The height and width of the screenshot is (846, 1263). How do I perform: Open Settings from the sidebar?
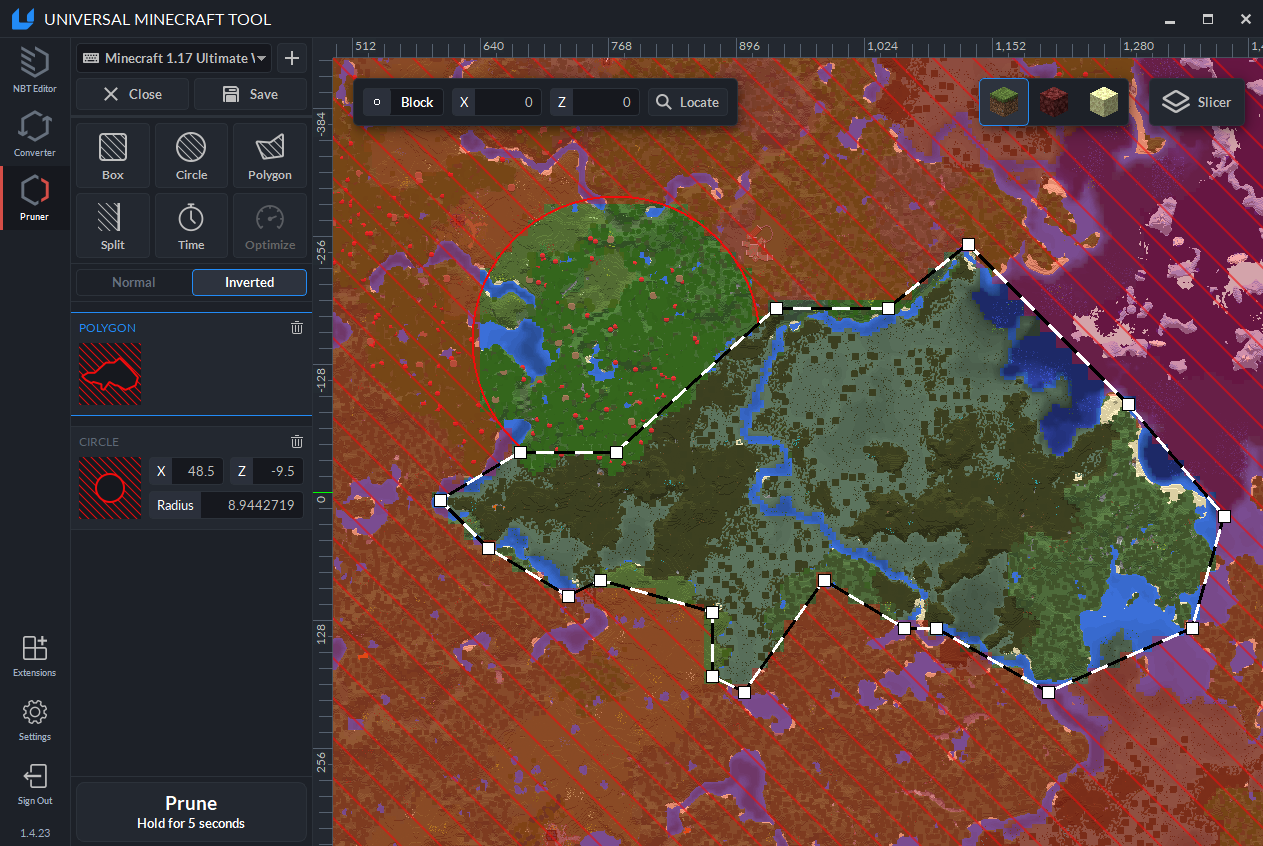tap(35, 720)
